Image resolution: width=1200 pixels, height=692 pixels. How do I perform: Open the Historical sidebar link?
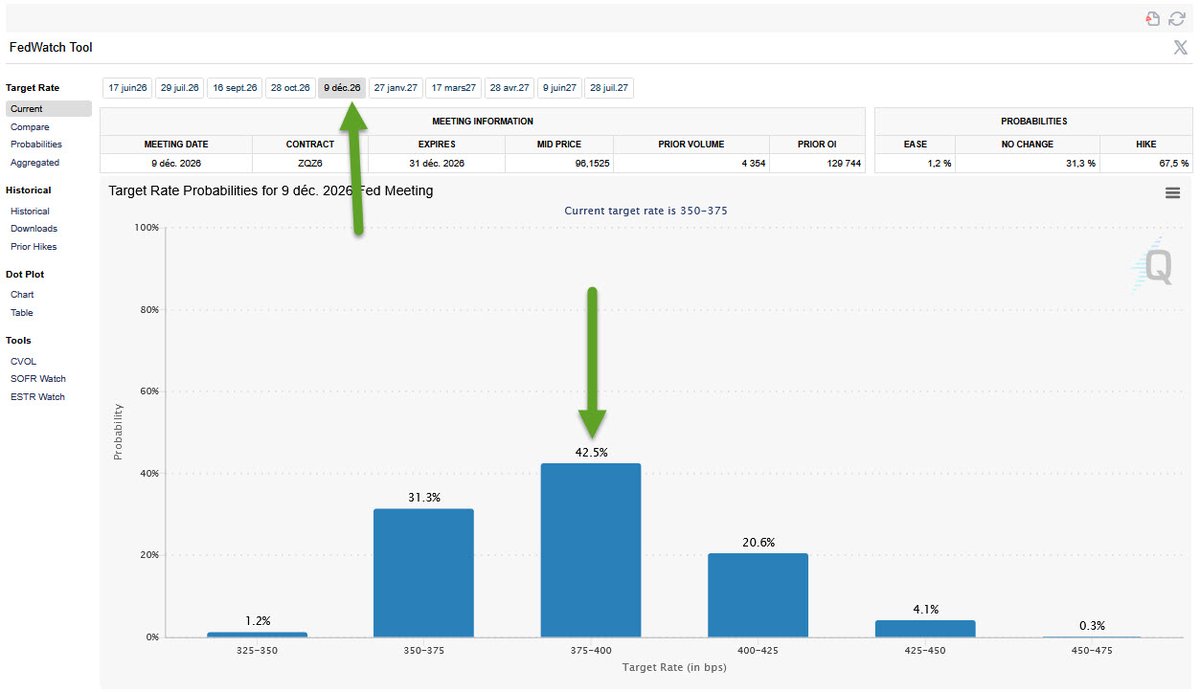(x=30, y=211)
